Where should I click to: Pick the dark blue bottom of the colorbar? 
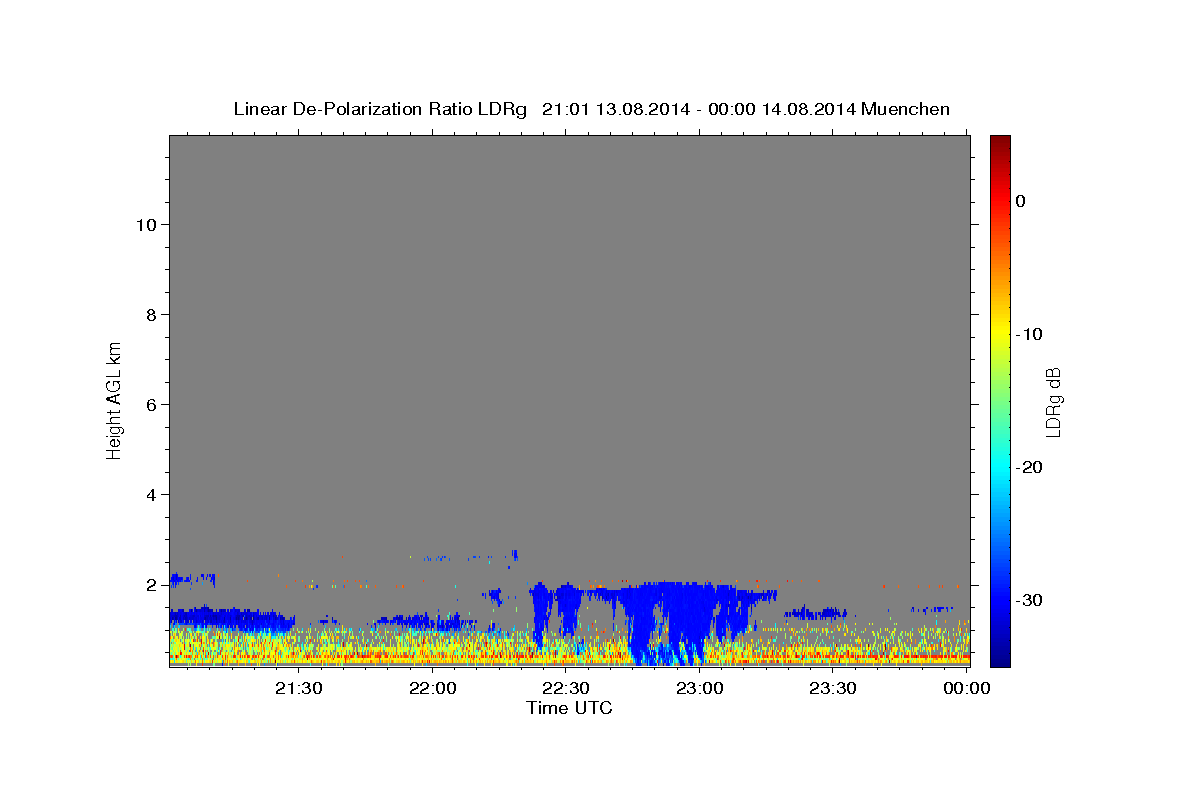(1000, 658)
